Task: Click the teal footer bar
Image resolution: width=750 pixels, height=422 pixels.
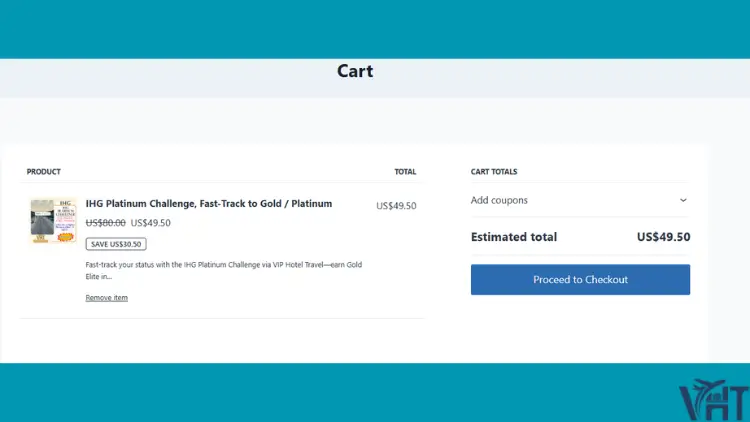Action: [335, 392]
